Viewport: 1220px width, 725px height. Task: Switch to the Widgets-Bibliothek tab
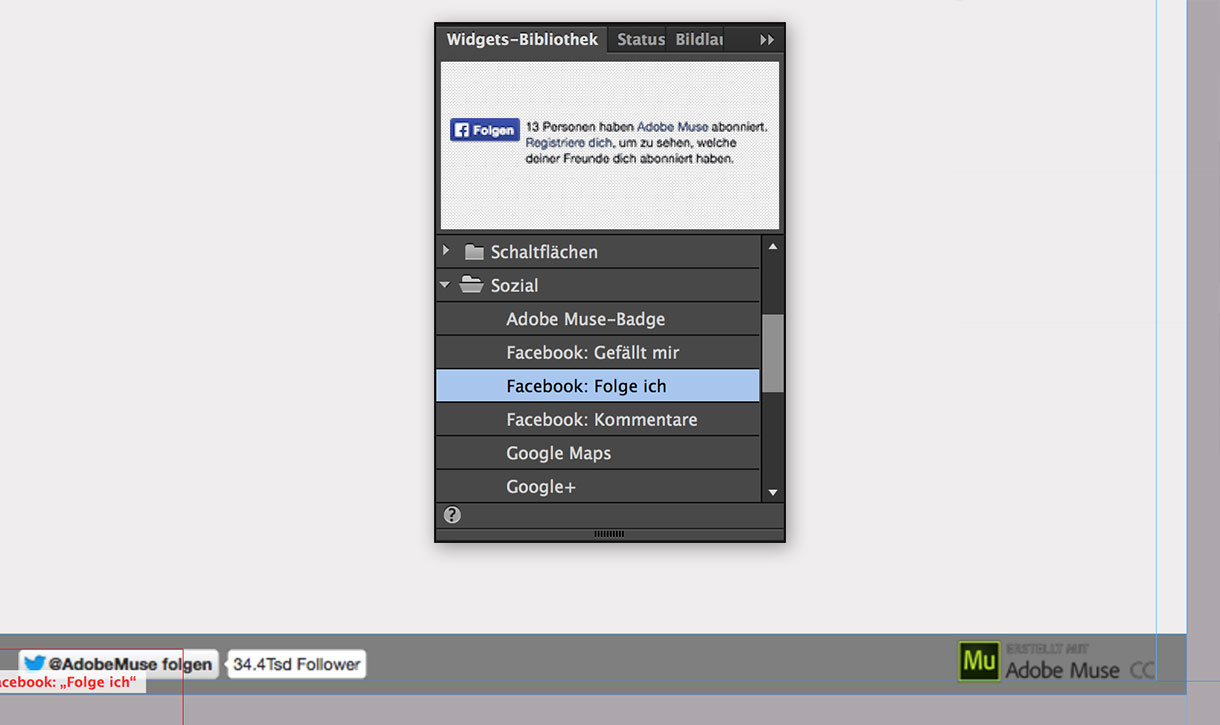tap(522, 40)
